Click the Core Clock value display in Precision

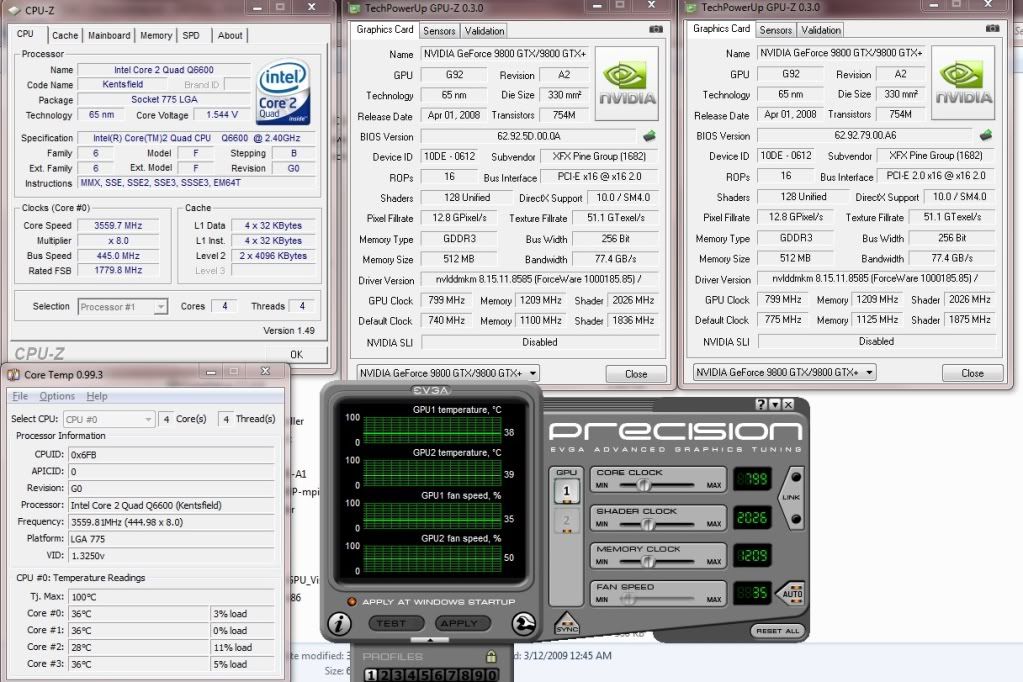coord(752,480)
